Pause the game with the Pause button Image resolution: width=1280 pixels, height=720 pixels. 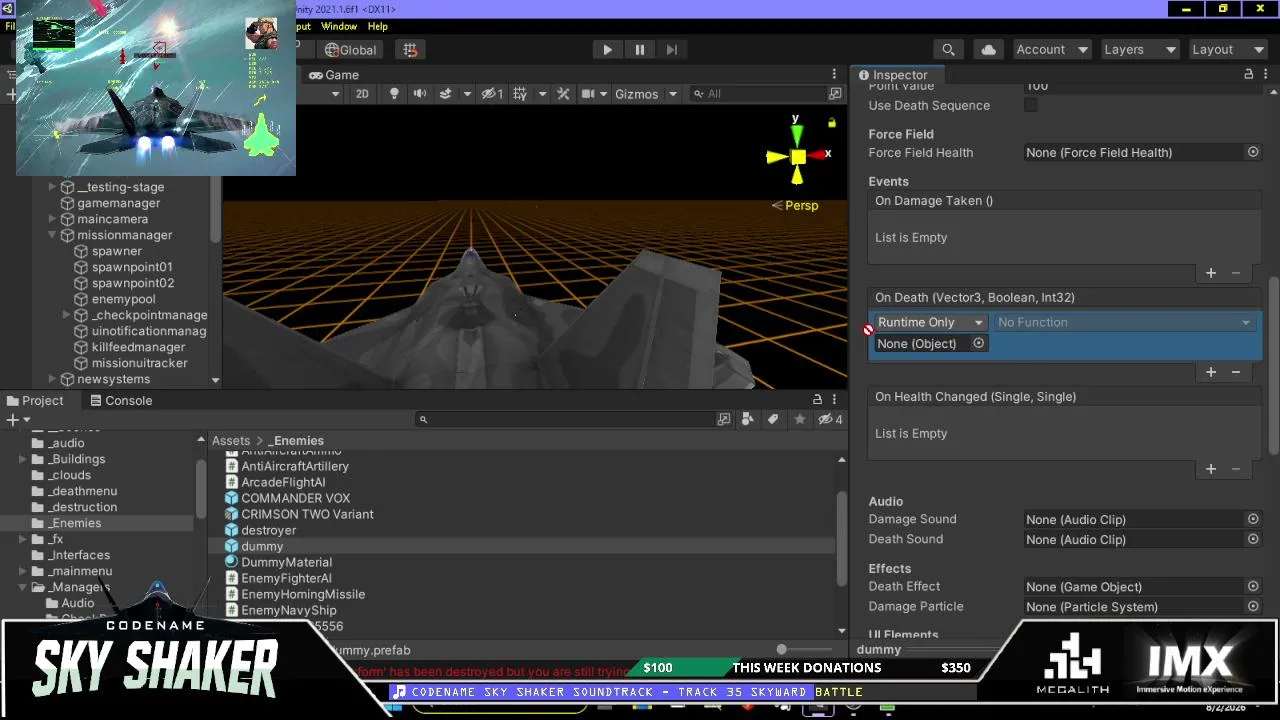[x=640, y=49]
